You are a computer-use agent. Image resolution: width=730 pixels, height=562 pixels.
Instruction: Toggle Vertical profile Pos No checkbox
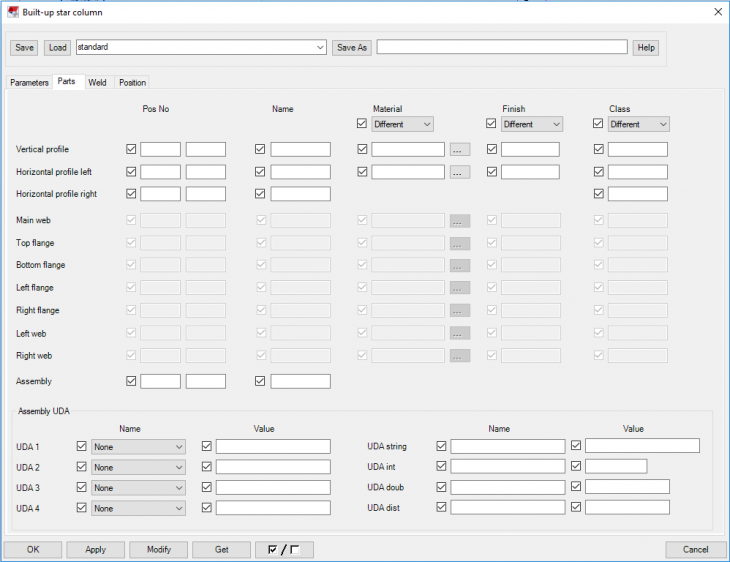[x=132, y=149]
